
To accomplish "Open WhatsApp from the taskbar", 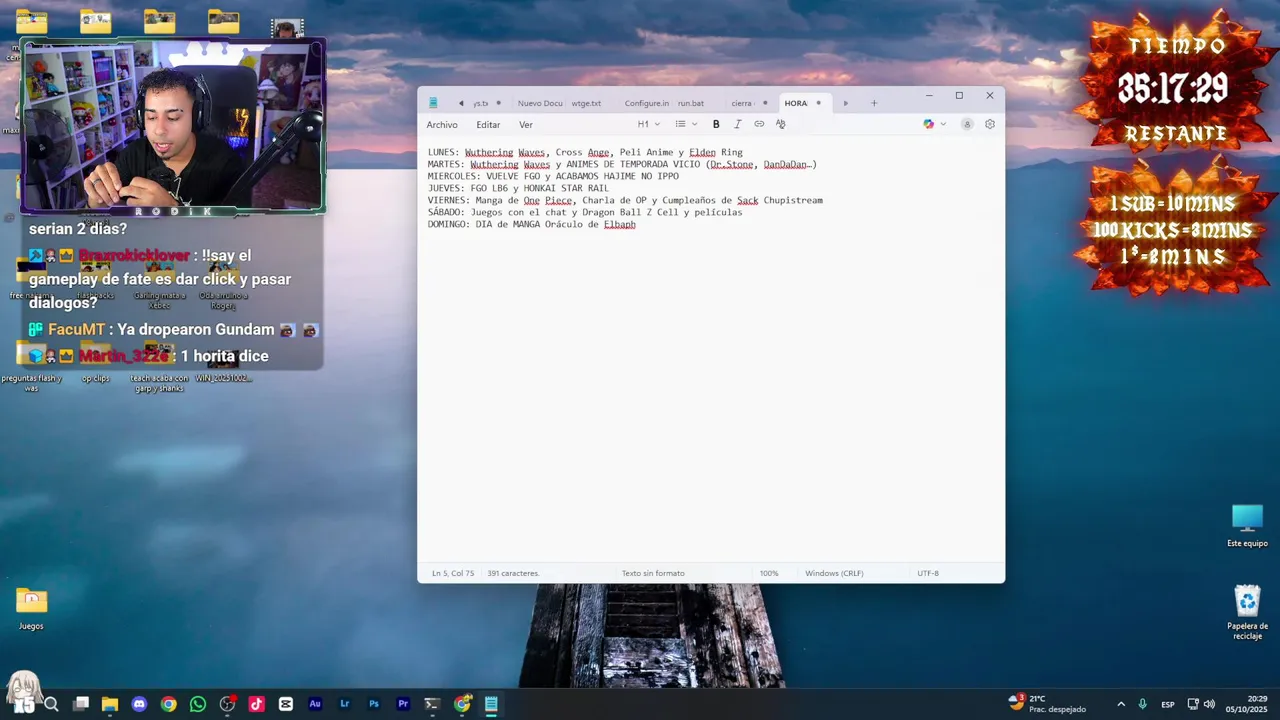I will 198,704.
